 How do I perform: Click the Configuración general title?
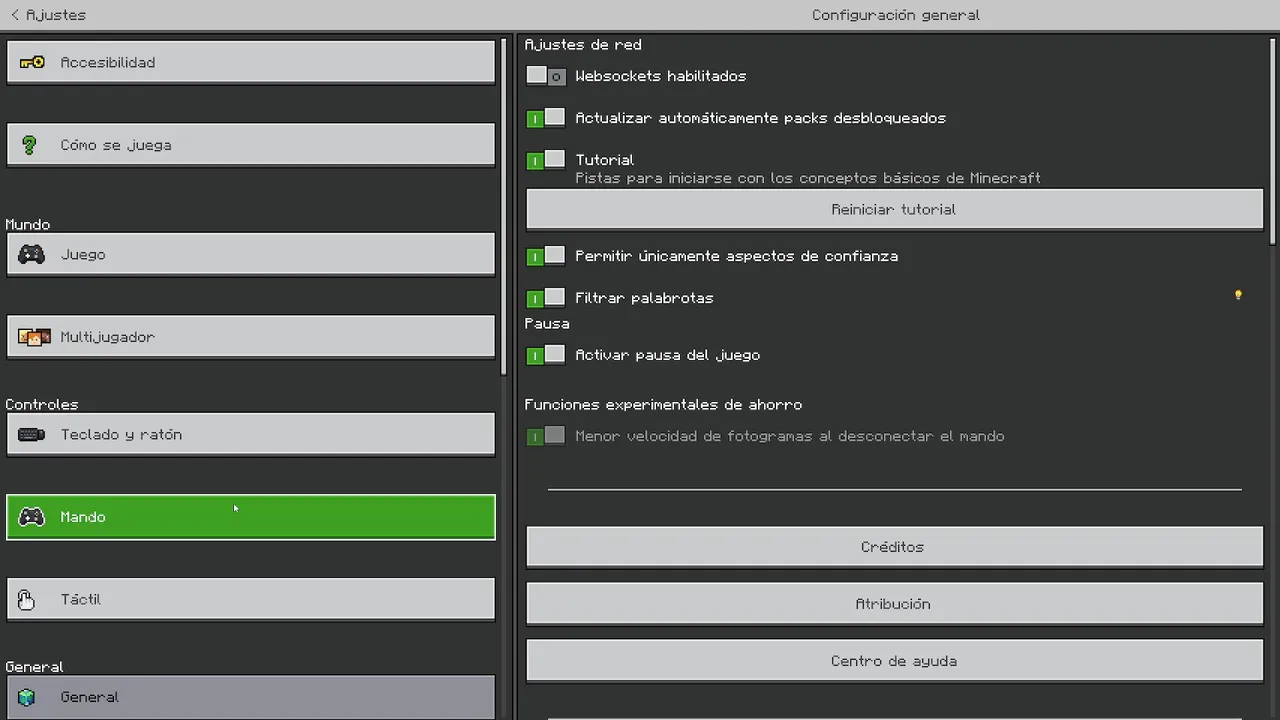[x=896, y=15]
